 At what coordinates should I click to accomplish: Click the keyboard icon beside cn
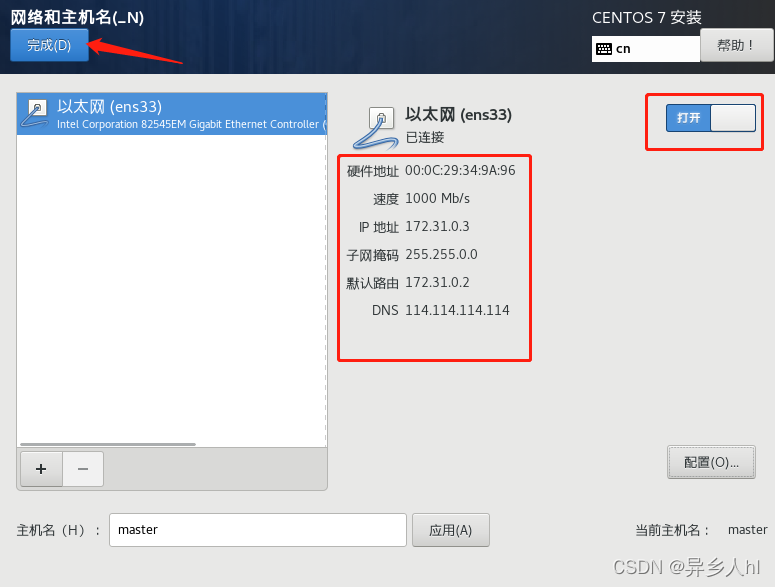coord(603,49)
